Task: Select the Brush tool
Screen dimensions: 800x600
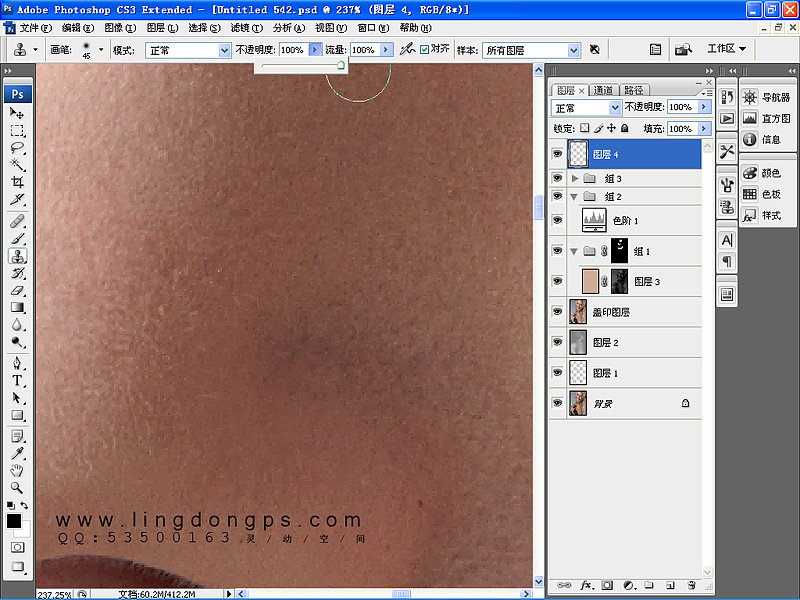Action: tap(17, 239)
